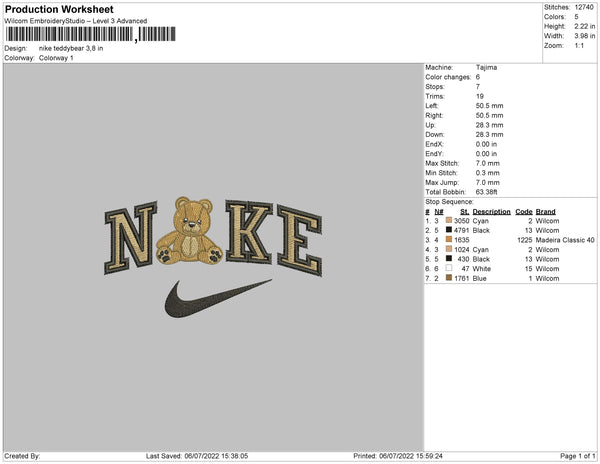Viewport: 600px width, 464px height.
Task: Select the "Colorway 1" value
Action: point(56,58)
